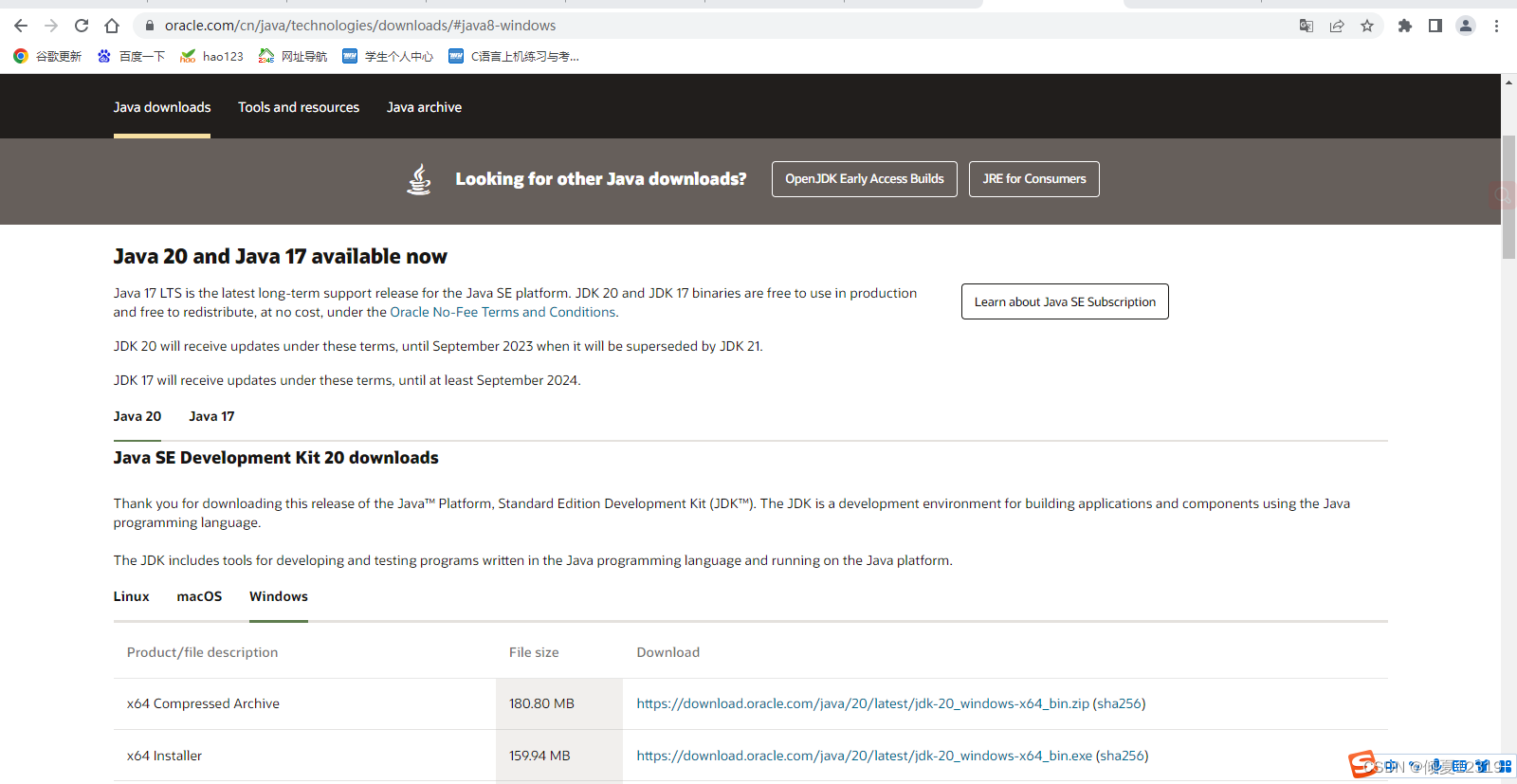Share this page icon
Viewport: 1517px width, 784px height.
(1337, 26)
